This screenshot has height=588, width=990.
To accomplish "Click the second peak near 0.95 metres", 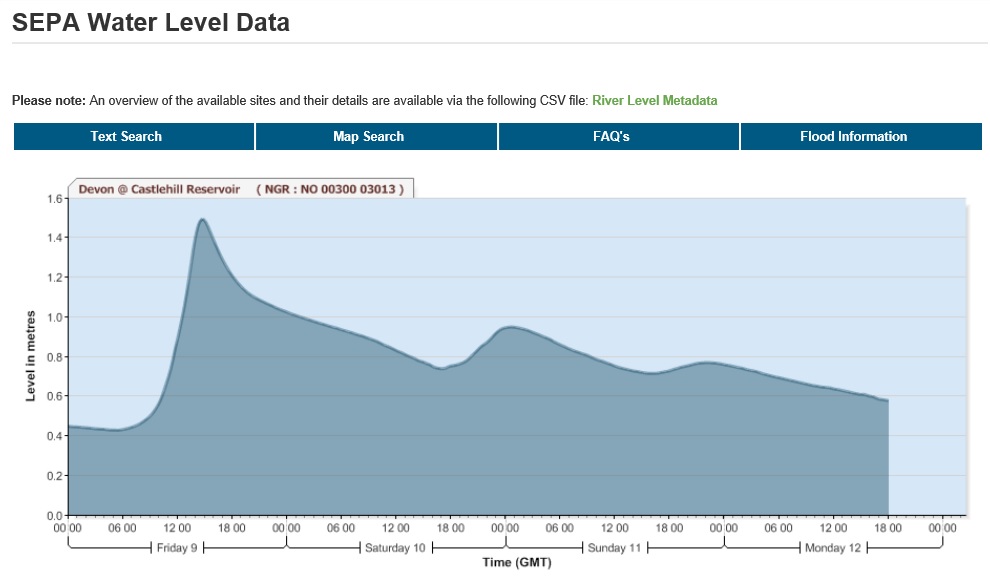I will click(510, 327).
